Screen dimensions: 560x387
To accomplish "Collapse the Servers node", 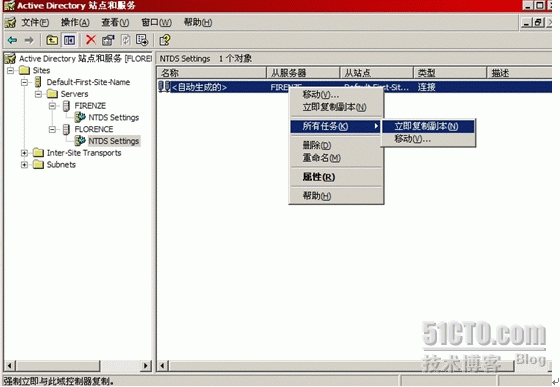I will point(38,94).
